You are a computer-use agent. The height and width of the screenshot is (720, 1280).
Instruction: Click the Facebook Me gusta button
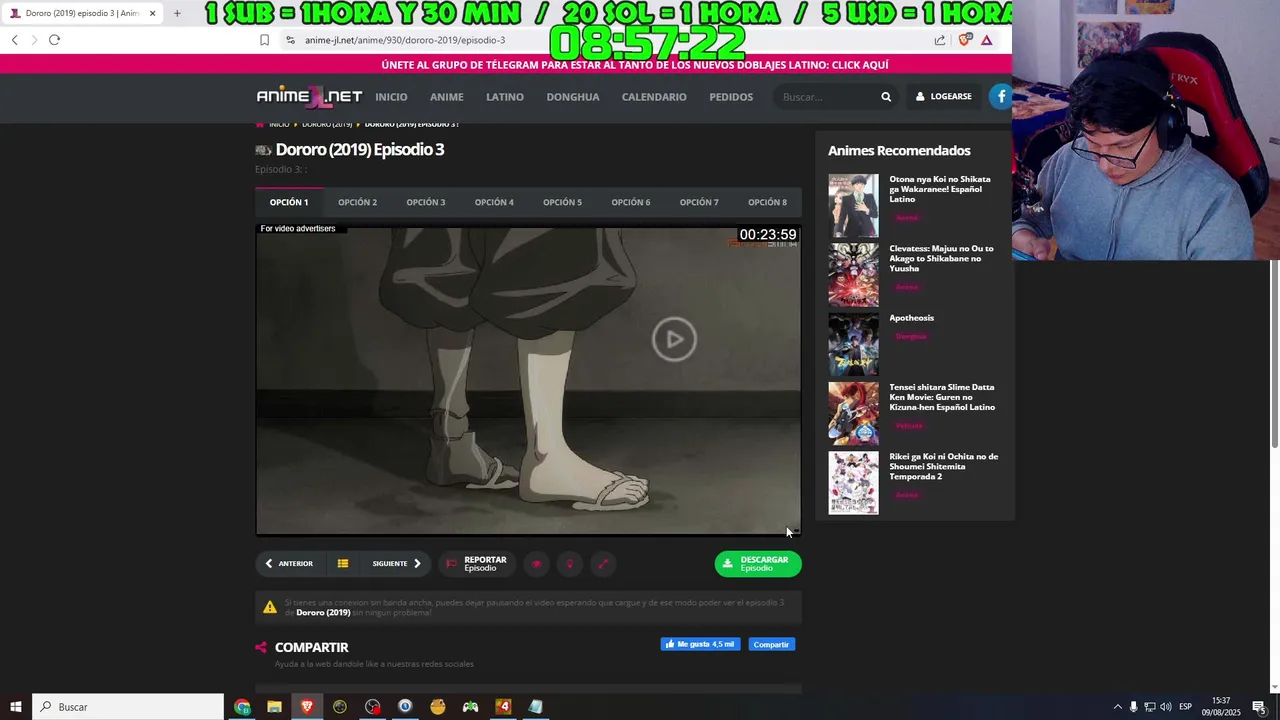click(x=700, y=644)
